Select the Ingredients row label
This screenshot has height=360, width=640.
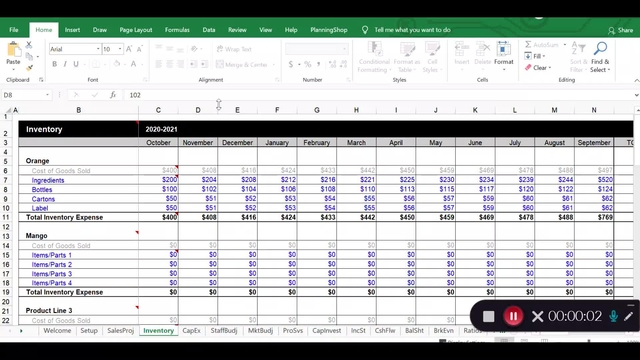(48, 180)
